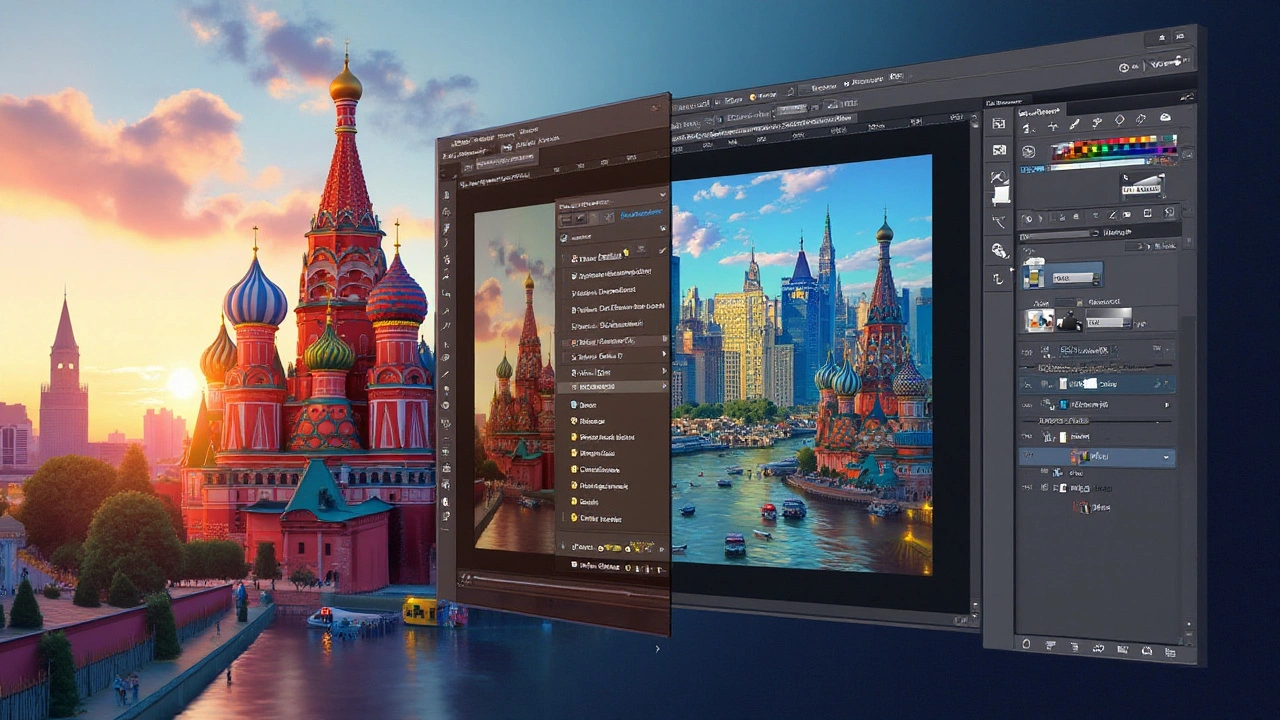Expand the layer row with the right-pointing arrow
1280x720 pixels.
coord(1167,405)
